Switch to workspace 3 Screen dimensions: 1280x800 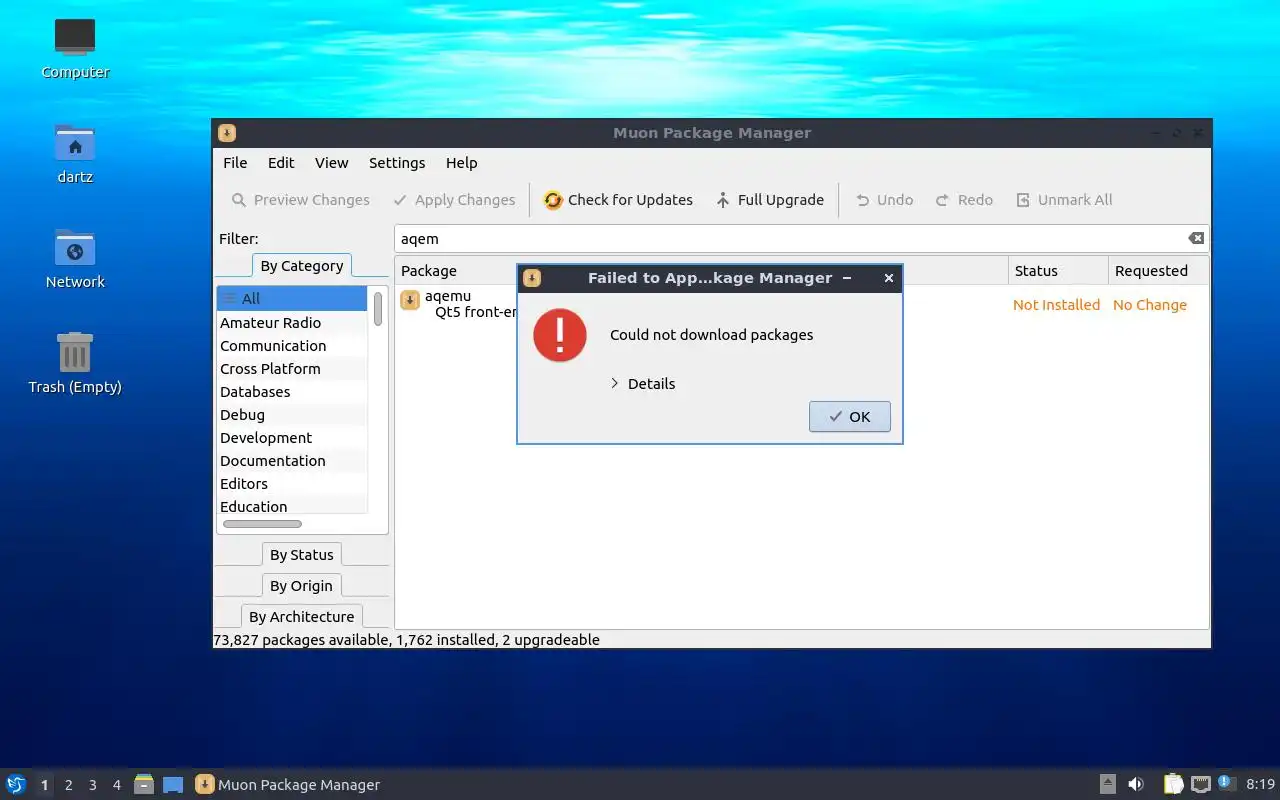(92, 785)
